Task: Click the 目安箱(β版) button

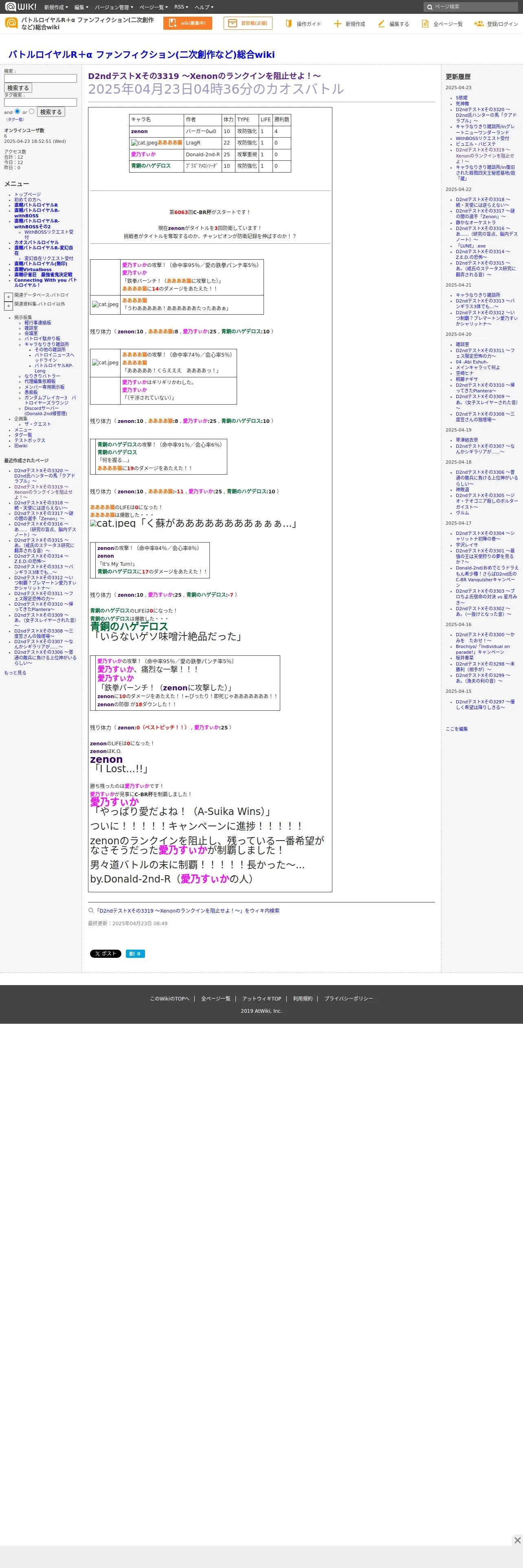Action: (248, 23)
